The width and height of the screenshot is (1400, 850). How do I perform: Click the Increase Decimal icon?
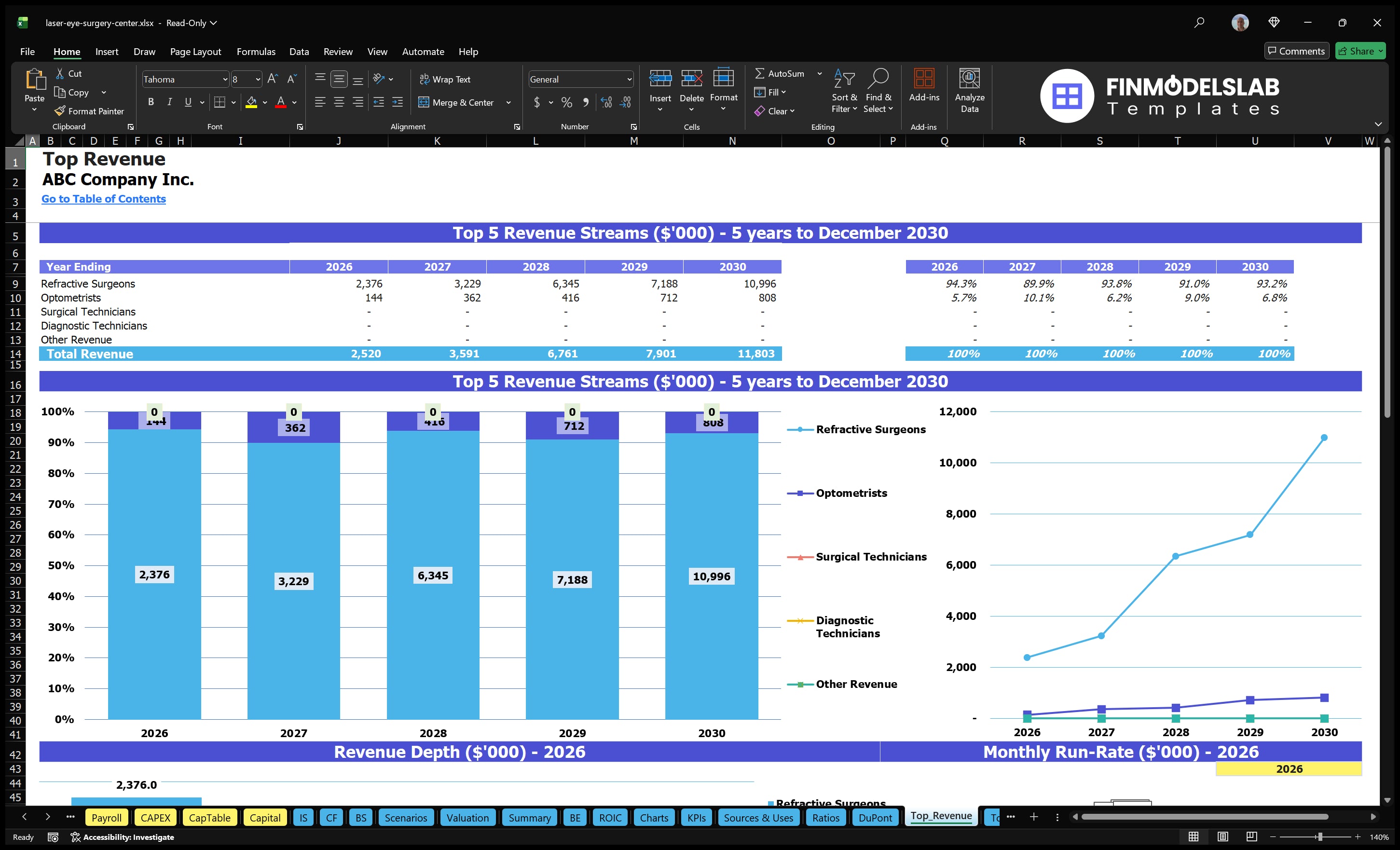pyautogui.click(x=605, y=102)
